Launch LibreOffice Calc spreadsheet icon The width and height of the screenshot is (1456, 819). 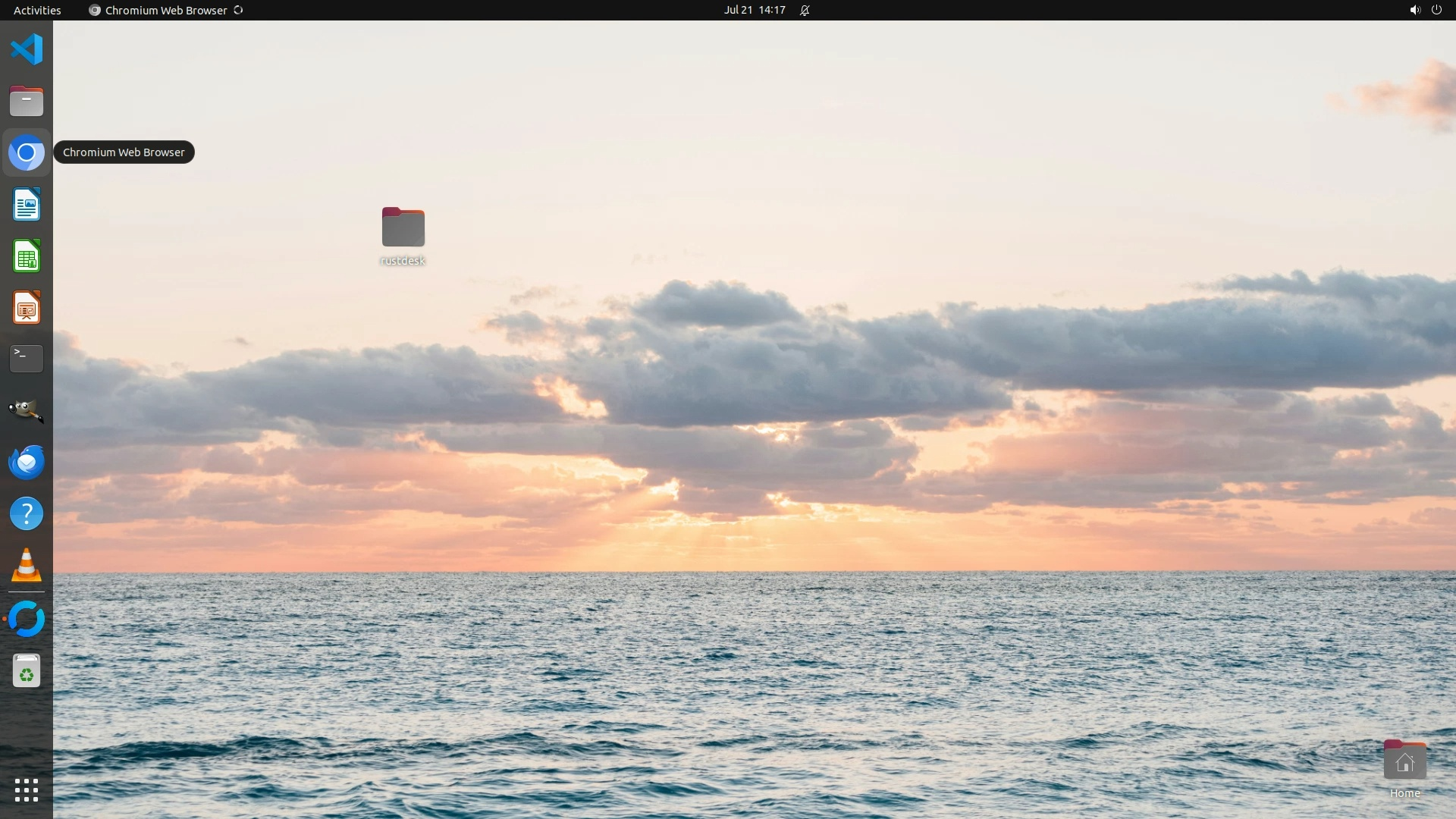pyautogui.click(x=27, y=256)
